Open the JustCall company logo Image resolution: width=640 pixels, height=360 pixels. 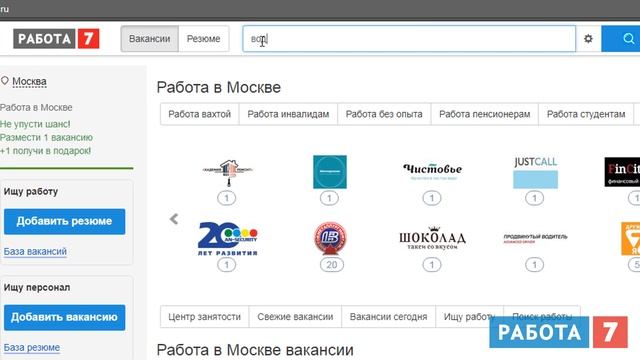[535, 172]
